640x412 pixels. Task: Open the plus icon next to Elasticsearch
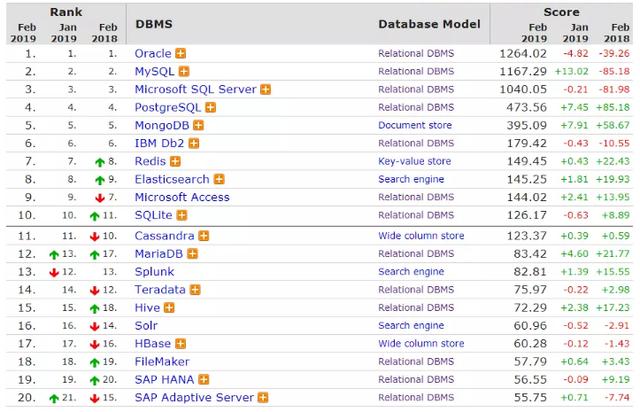tap(219, 179)
